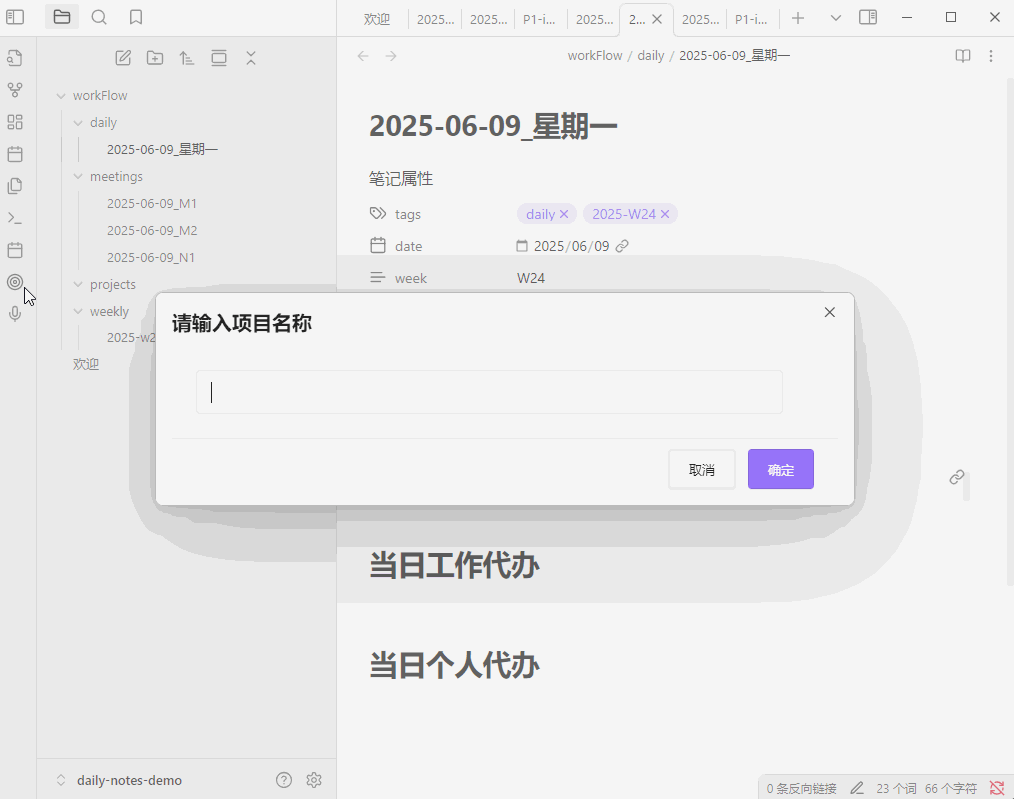Switch to the 欢迎 tab
Screen dimensions: 1014x799
pos(377,18)
